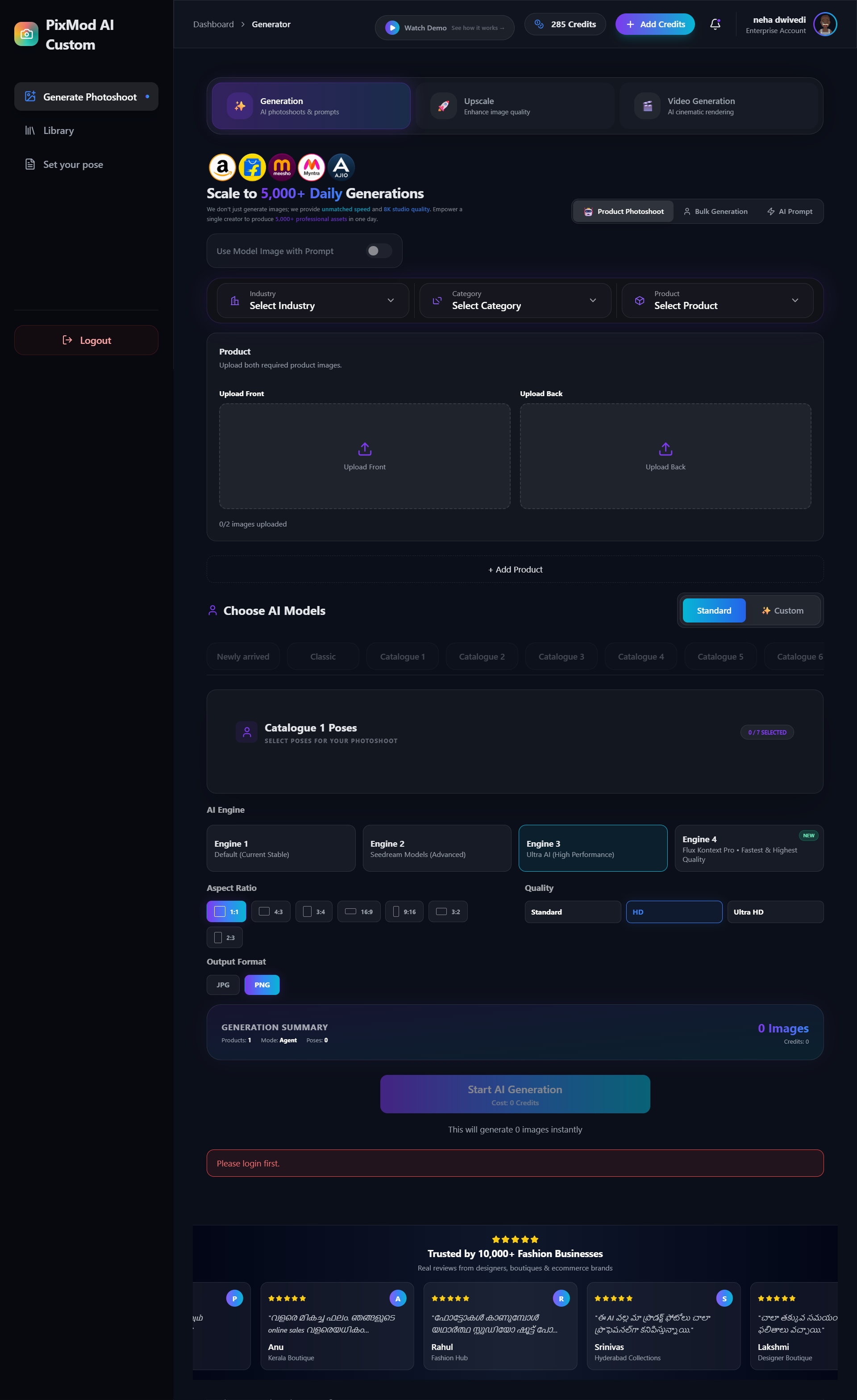Viewport: 857px width, 1400px height.
Task: Switch to Bulk Generation mode
Action: [716, 211]
